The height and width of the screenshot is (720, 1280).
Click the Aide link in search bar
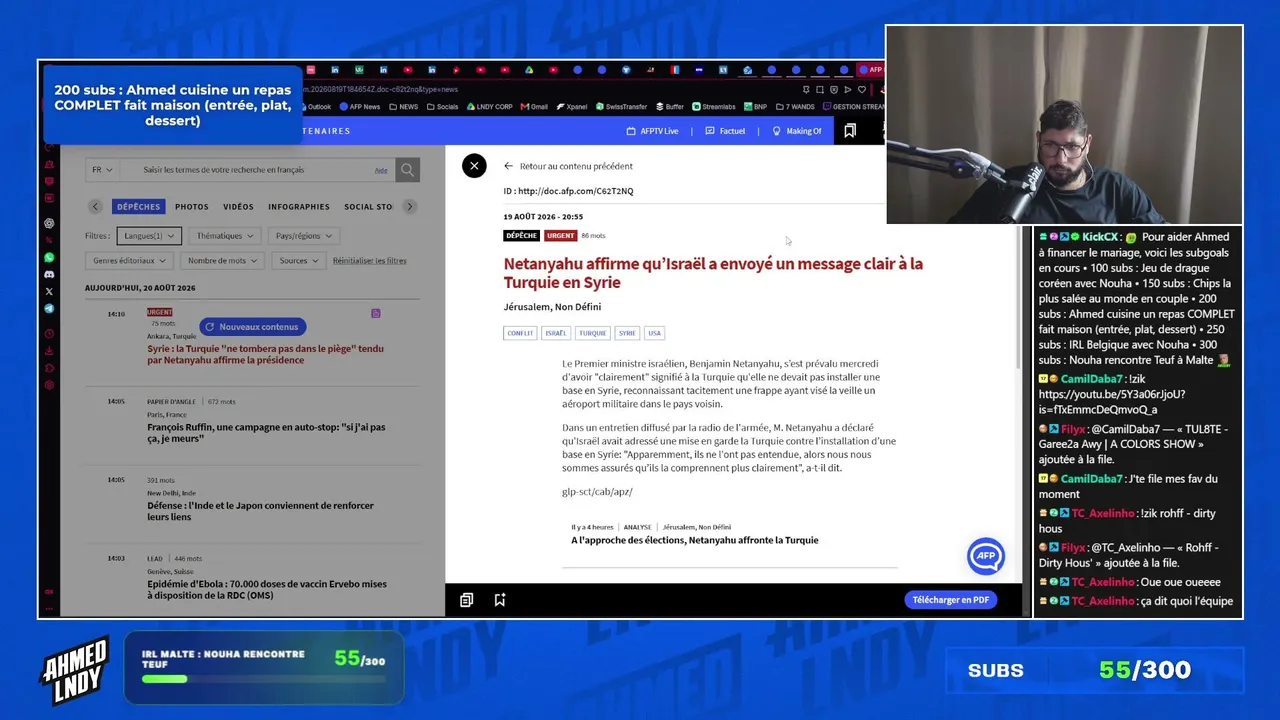[x=381, y=171]
